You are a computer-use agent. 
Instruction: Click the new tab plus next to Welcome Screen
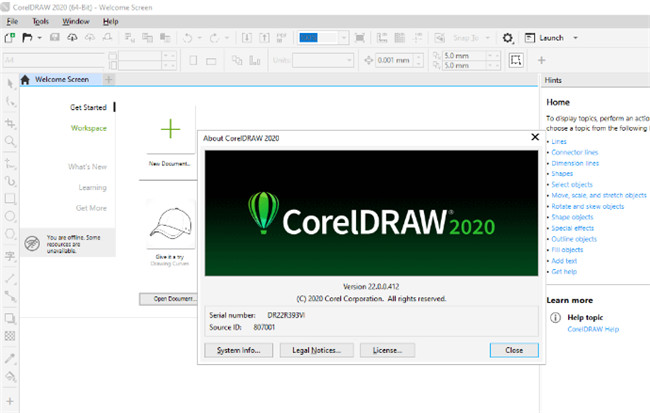coord(109,79)
